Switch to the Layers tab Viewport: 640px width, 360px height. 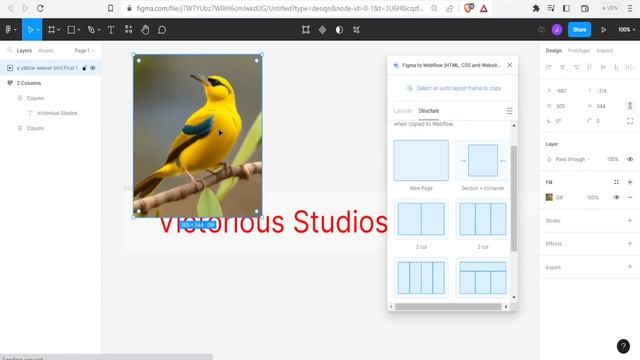point(24,51)
